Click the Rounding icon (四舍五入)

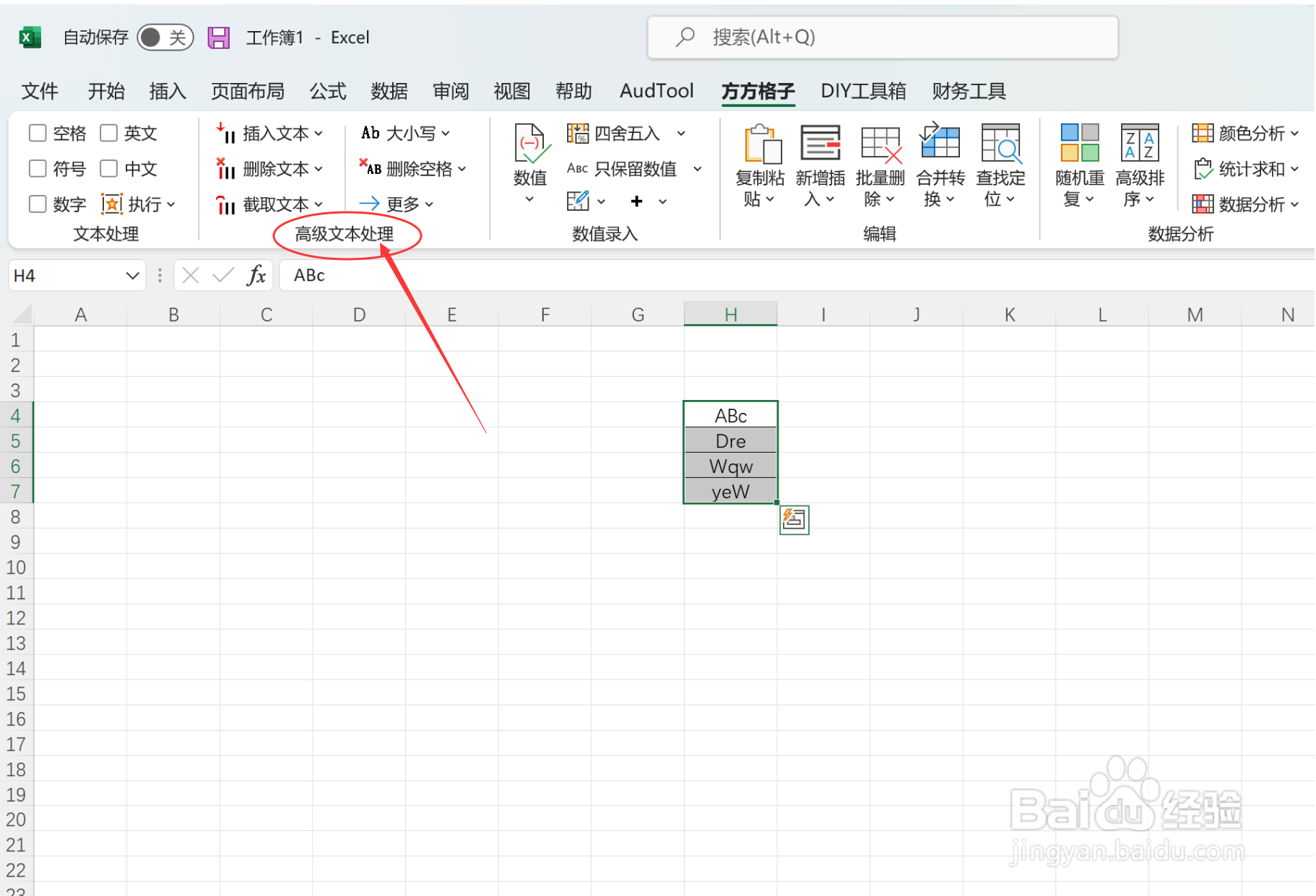click(577, 133)
